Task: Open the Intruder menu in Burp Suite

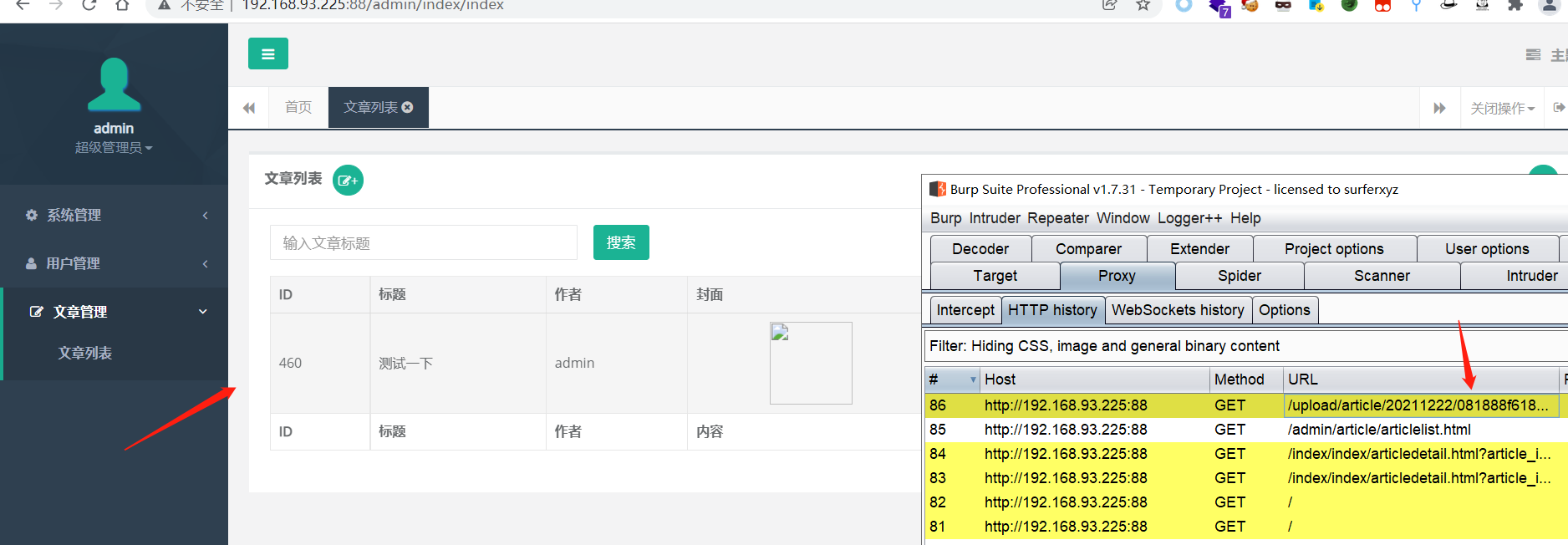Action: [995, 218]
